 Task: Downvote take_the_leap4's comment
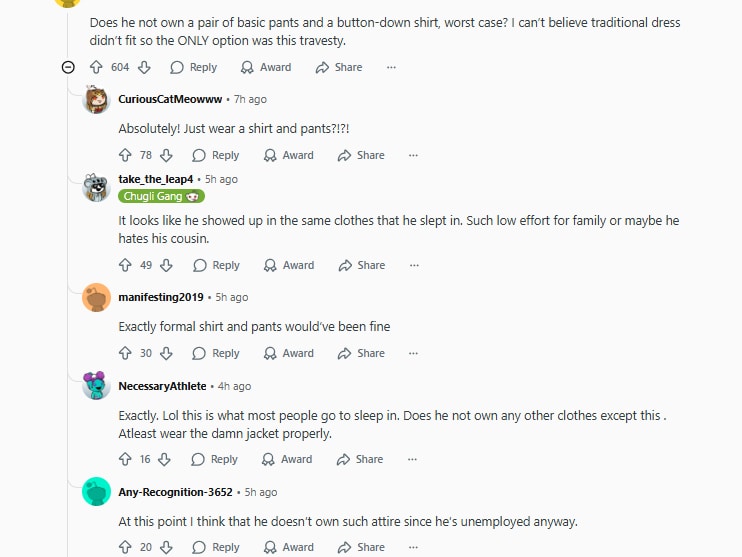[166, 265]
